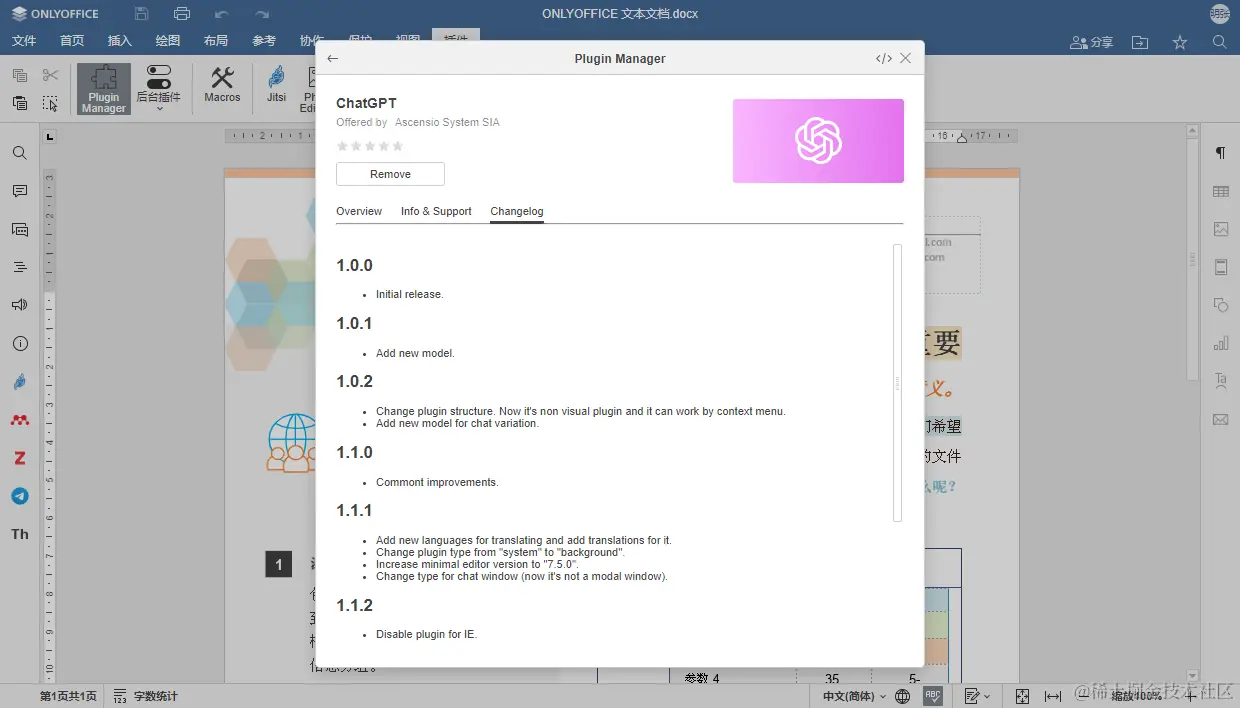Open the Thesaurus plugin in sidebar
The image size is (1240, 708).
tap(20, 534)
